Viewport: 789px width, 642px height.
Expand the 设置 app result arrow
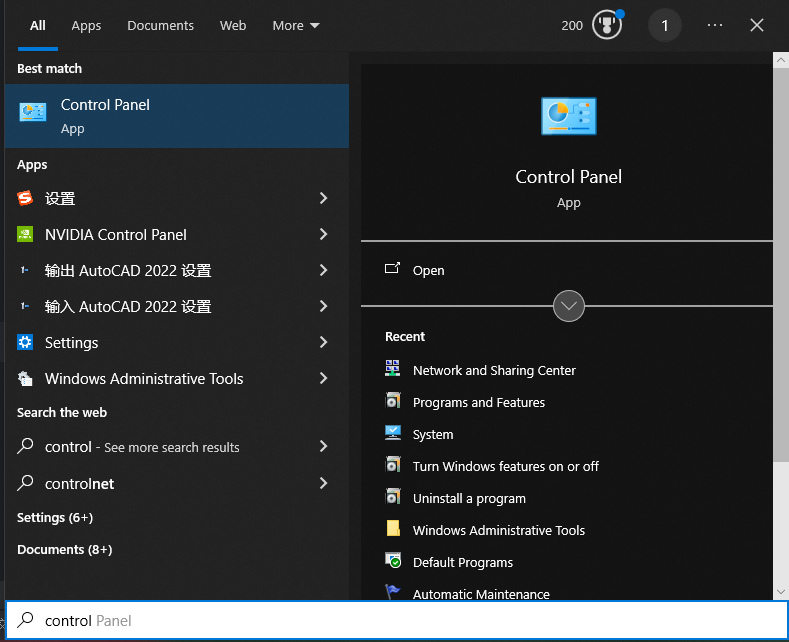click(324, 198)
